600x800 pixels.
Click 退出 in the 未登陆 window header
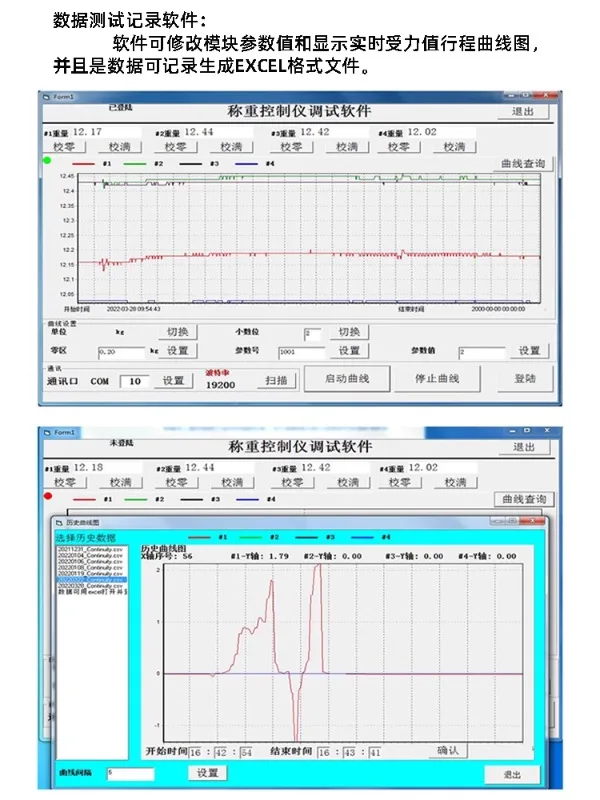524,447
